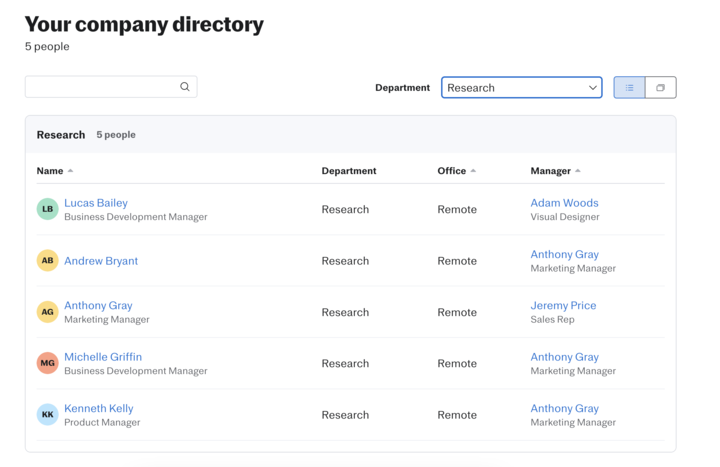The height and width of the screenshot is (467, 720).
Task: Open Michelle Griffin's profile link
Action: 103,357
